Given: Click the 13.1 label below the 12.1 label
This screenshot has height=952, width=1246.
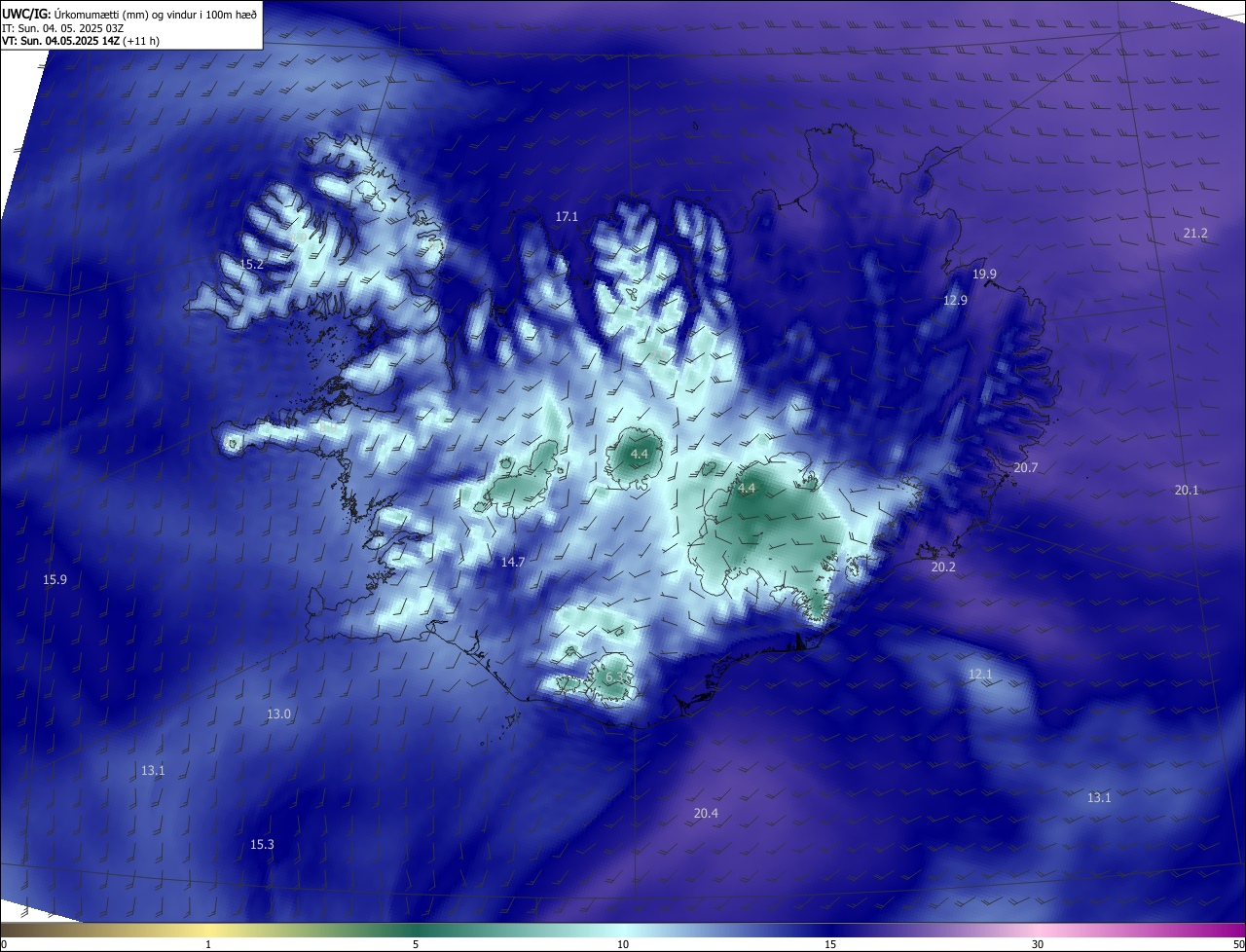Looking at the screenshot, I should tap(1098, 797).
